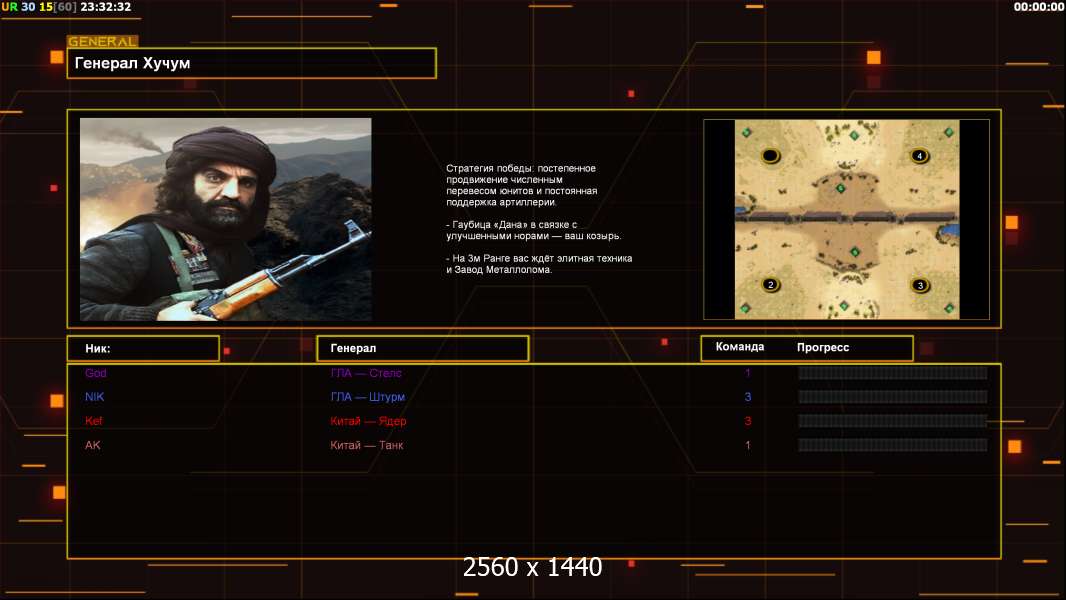Click 'Китай — Танк' general entry
Image resolution: width=1066 pixels, height=600 pixels.
coord(367,445)
